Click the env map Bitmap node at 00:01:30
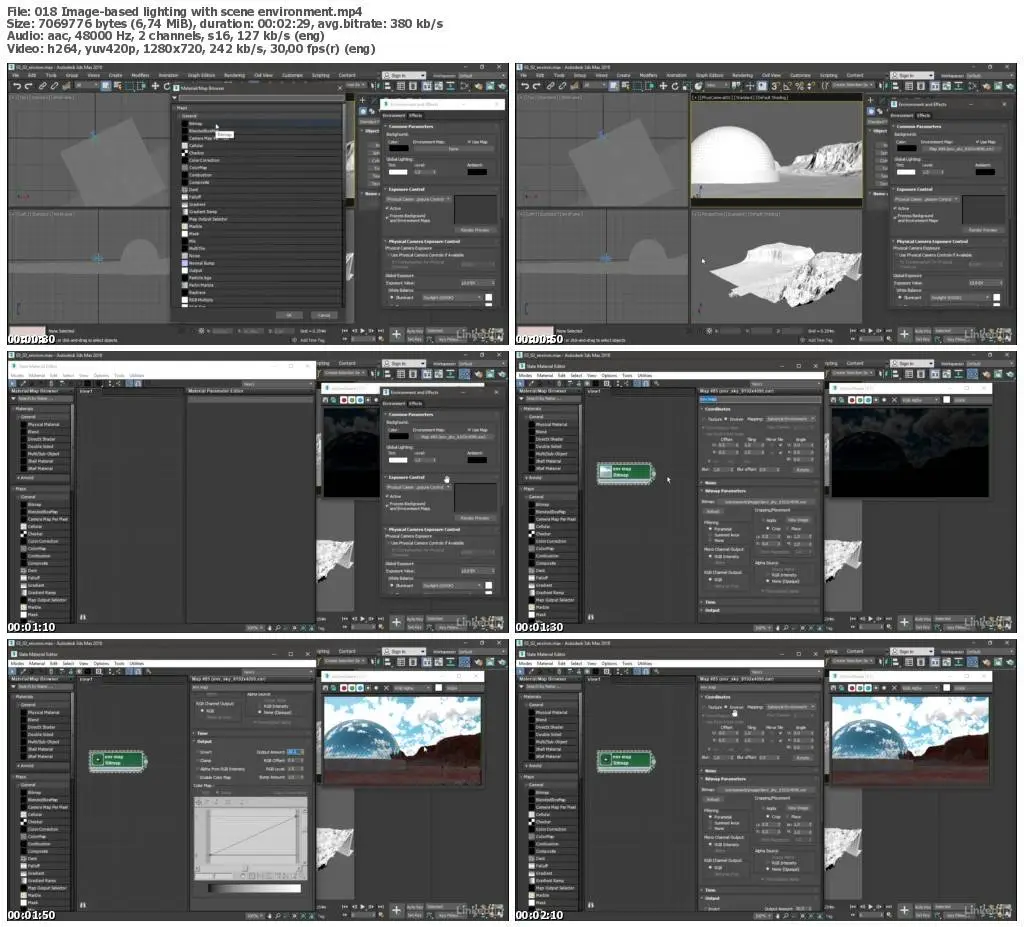The height and width of the screenshot is (927, 1024). (x=626, y=472)
